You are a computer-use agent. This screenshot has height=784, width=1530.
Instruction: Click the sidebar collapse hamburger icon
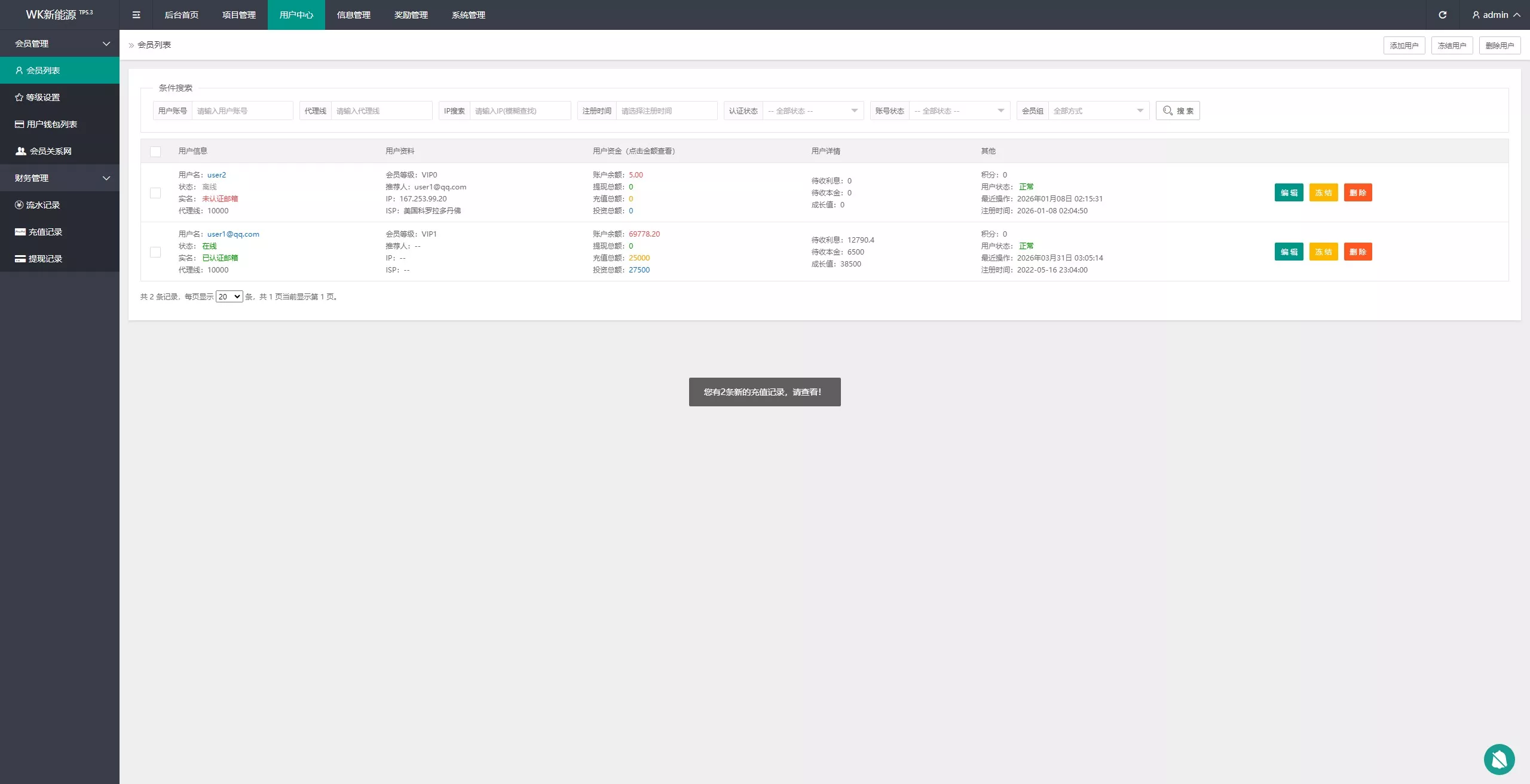click(136, 15)
